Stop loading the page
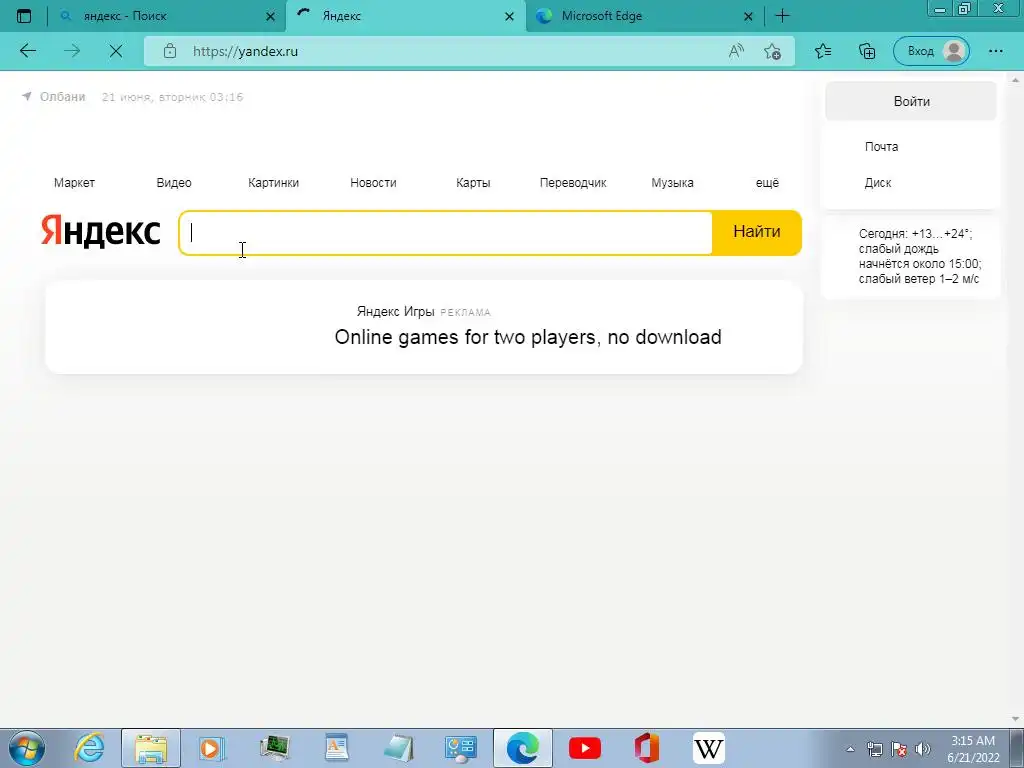Image resolution: width=1024 pixels, height=768 pixels. [116, 51]
